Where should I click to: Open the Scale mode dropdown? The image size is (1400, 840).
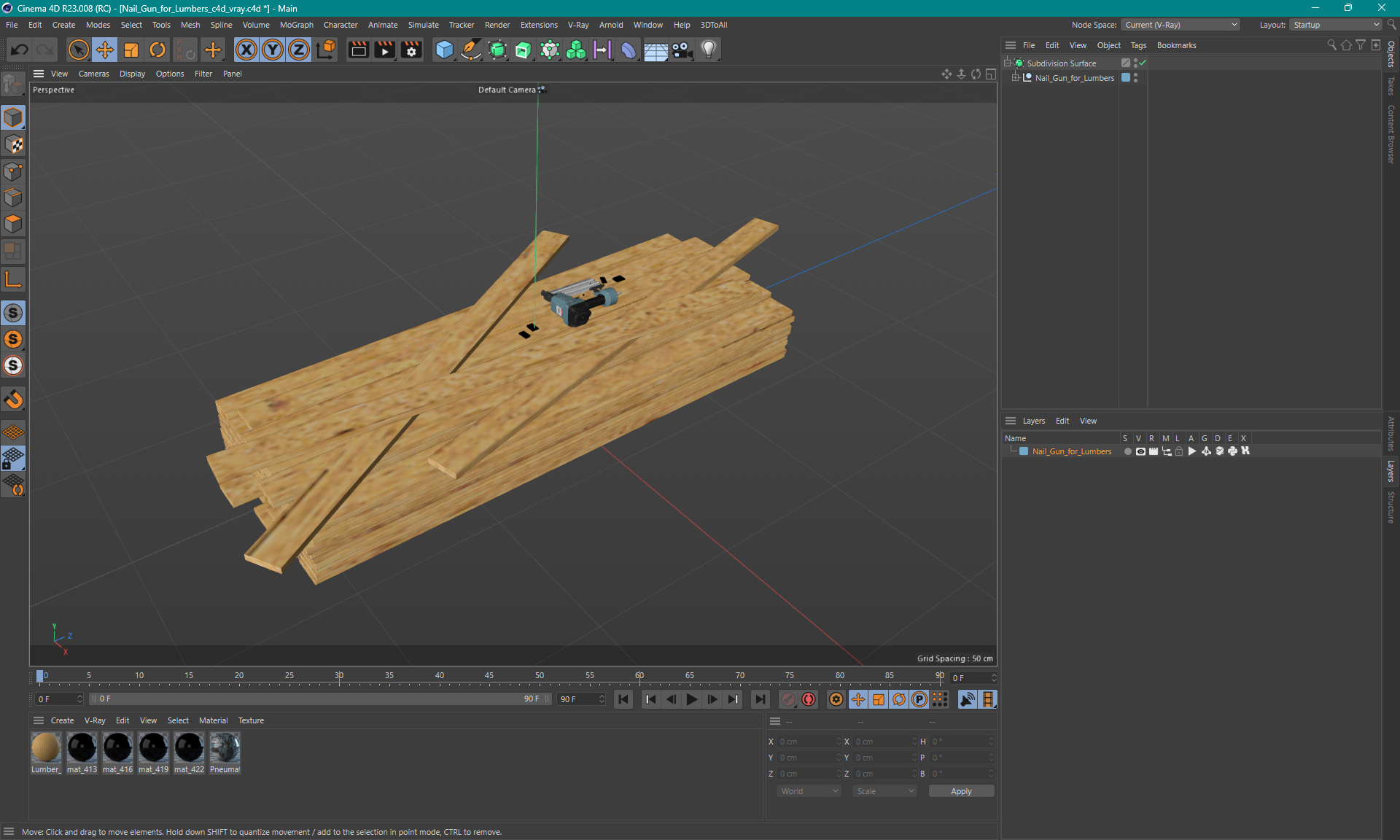click(x=884, y=791)
